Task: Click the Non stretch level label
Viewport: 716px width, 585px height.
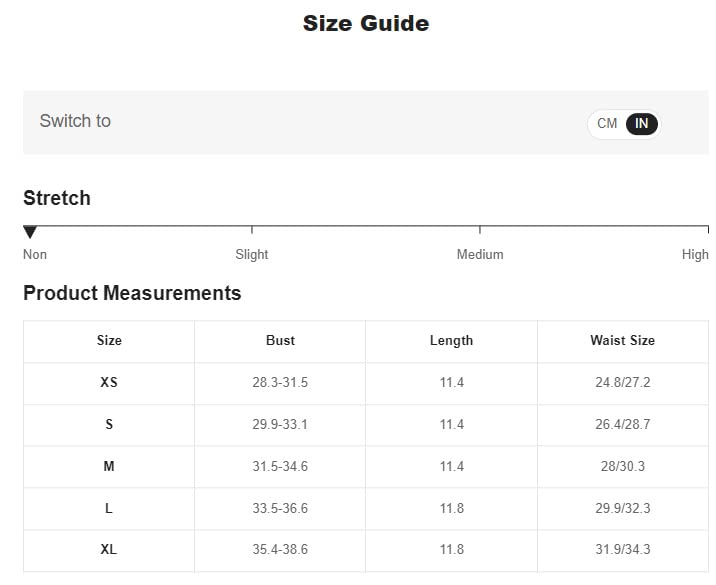Action: [x=35, y=254]
